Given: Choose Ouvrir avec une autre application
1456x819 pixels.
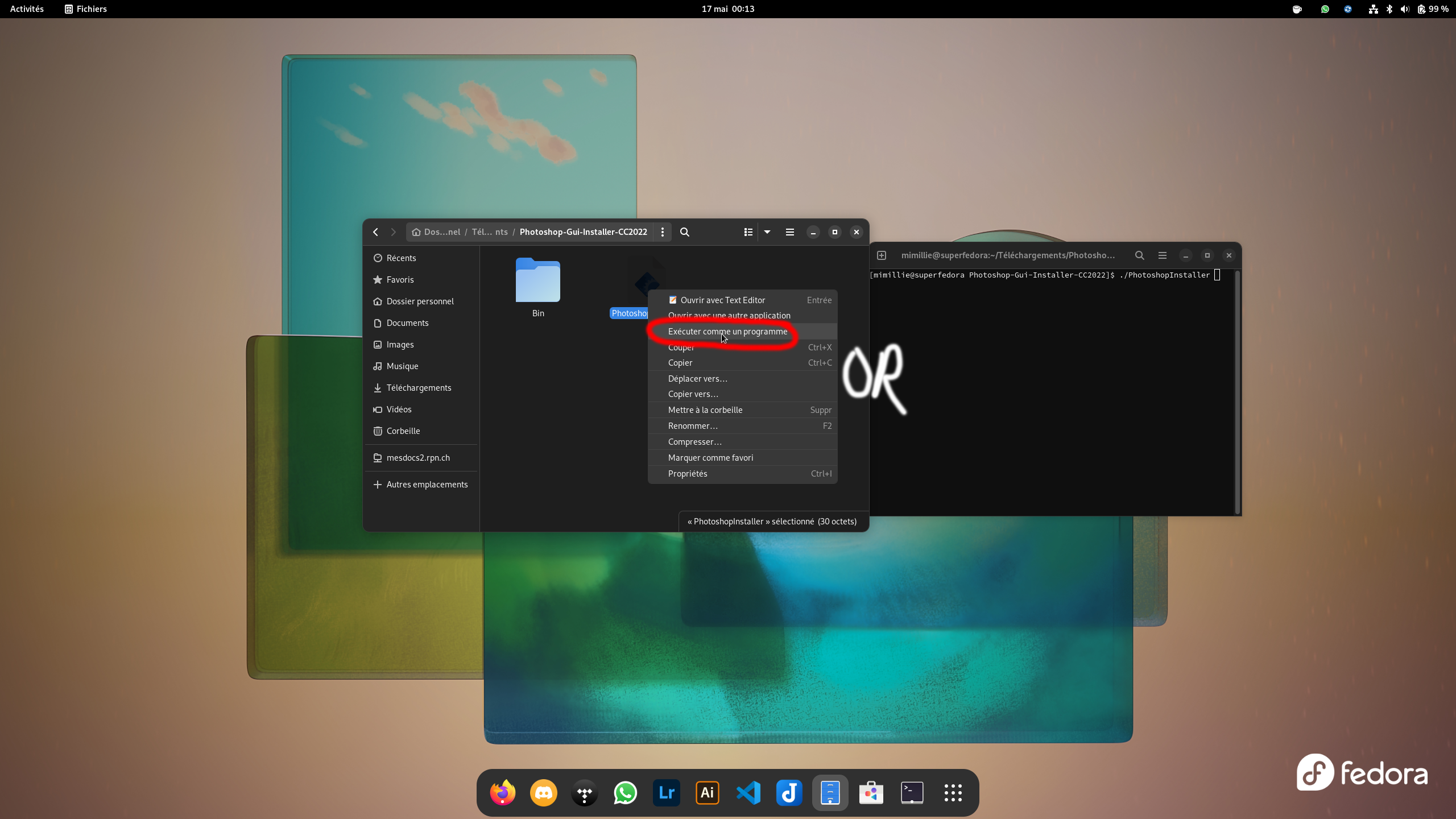Looking at the screenshot, I should coord(743,316).
